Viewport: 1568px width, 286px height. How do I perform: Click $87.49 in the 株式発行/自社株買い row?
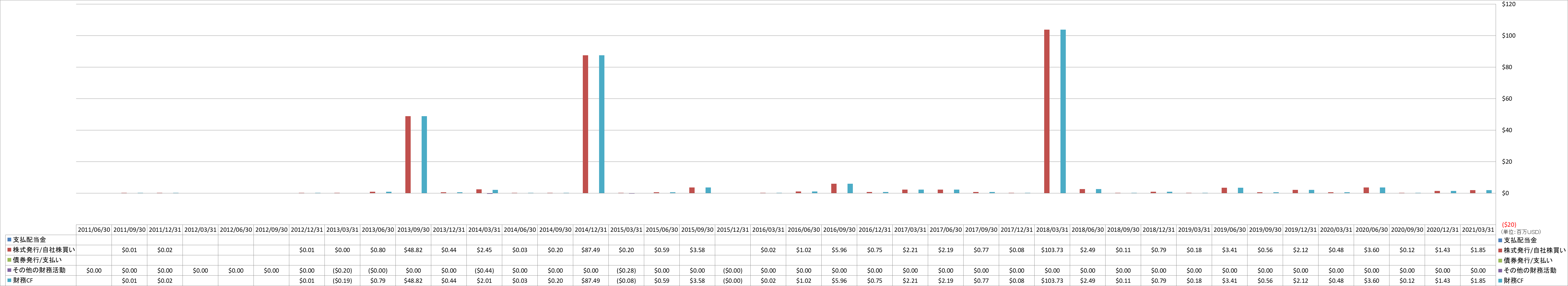pyautogui.click(x=591, y=250)
